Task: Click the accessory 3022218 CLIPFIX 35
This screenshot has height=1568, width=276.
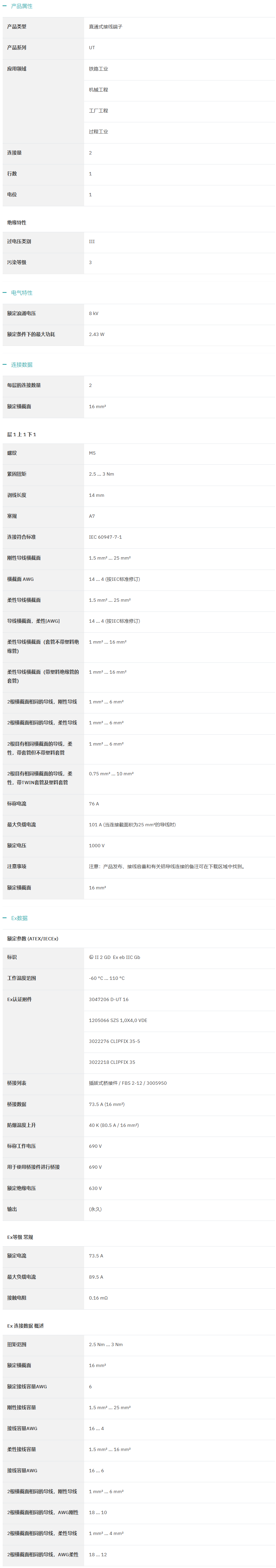Action: click(x=112, y=1062)
